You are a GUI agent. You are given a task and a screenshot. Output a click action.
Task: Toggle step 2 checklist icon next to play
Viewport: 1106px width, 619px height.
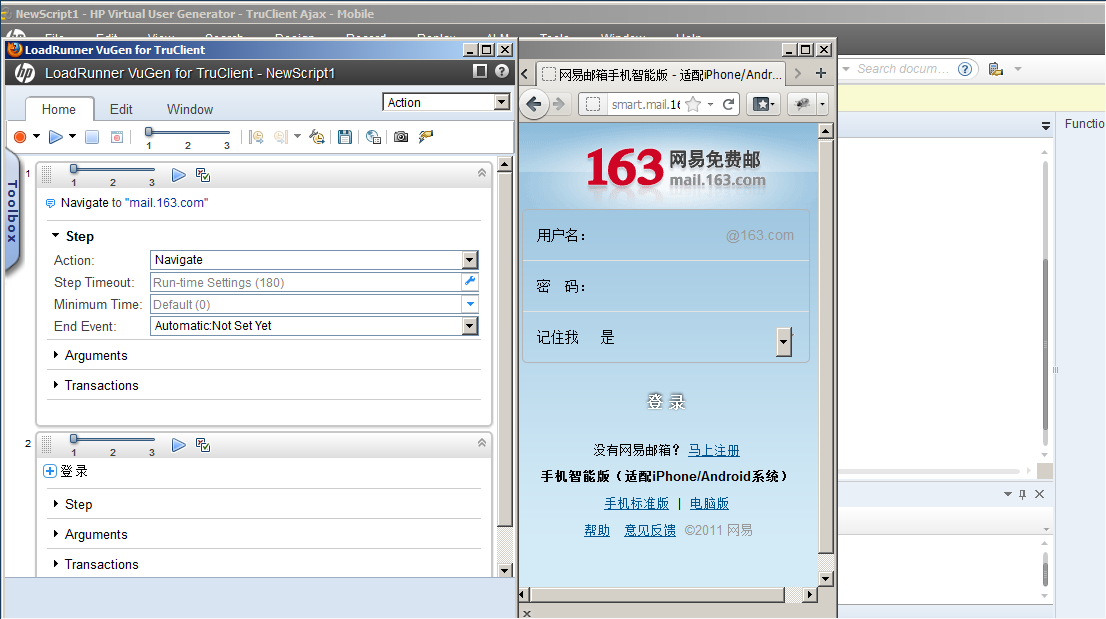(203, 445)
